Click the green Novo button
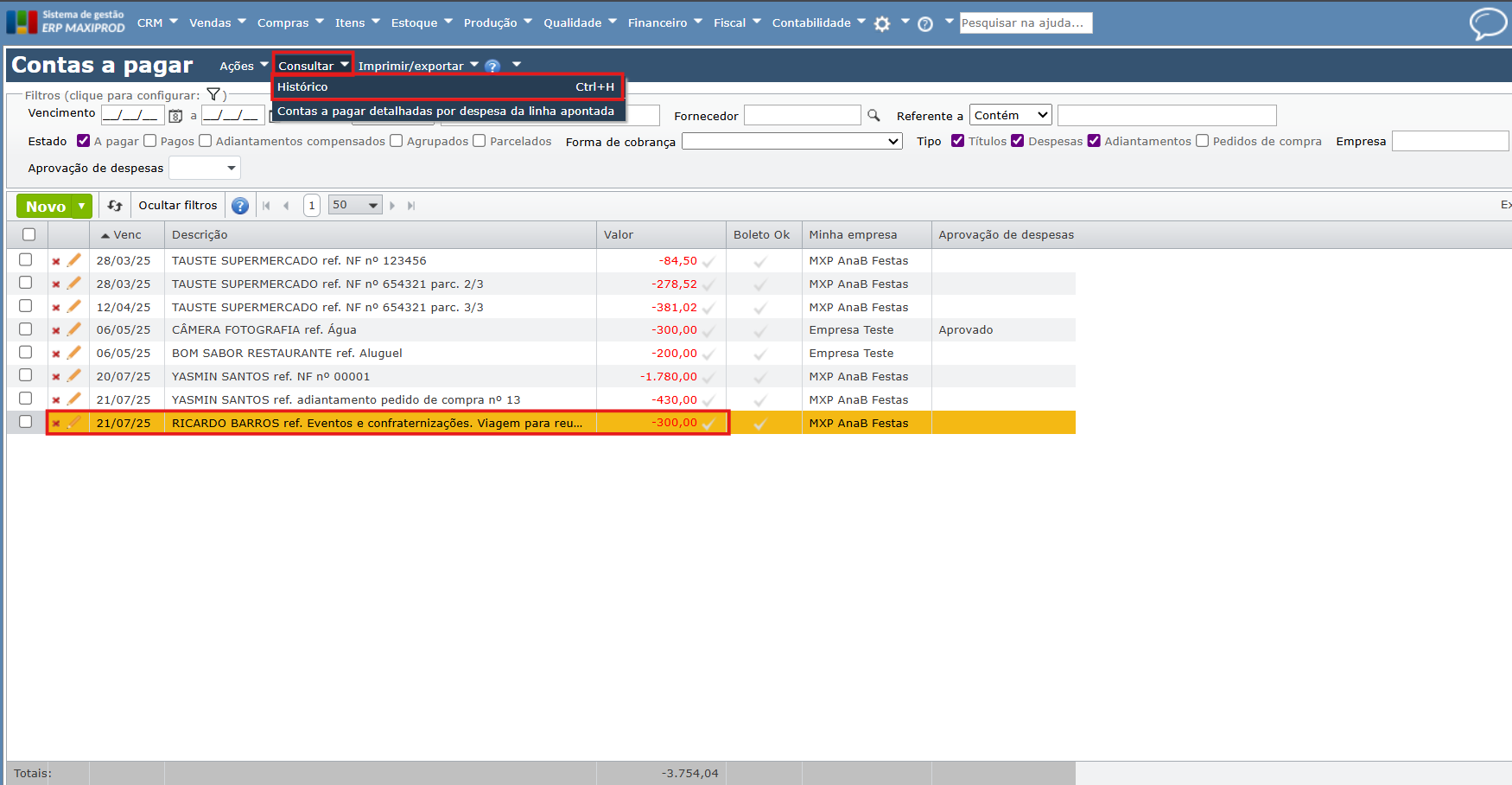Image resolution: width=1512 pixels, height=785 pixels. point(46,206)
